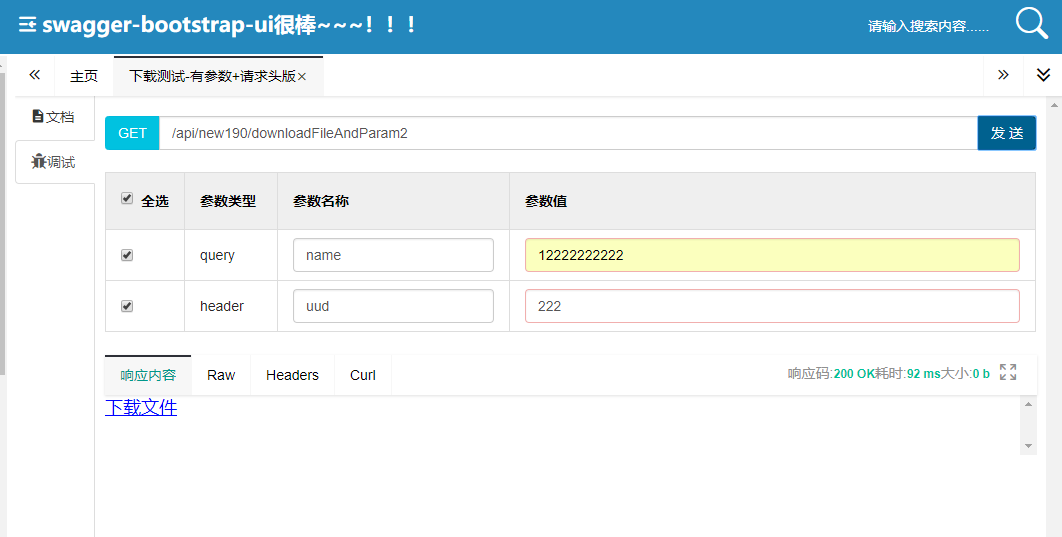Screen dimensions: 1062x537
Task: Click the uud parameter name field
Action: pos(394,306)
